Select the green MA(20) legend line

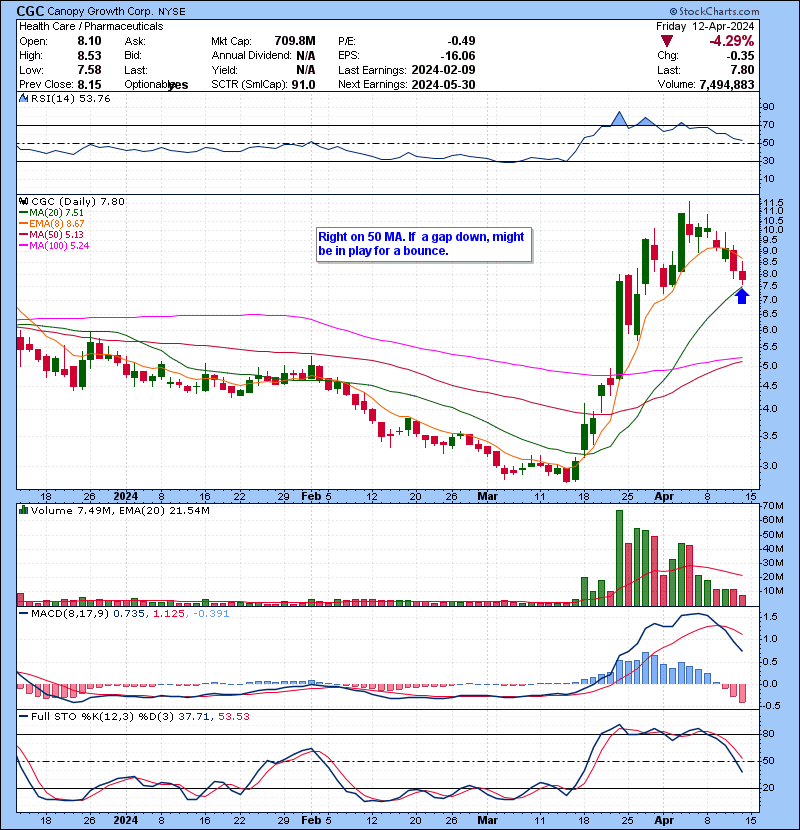pos(23,213)
